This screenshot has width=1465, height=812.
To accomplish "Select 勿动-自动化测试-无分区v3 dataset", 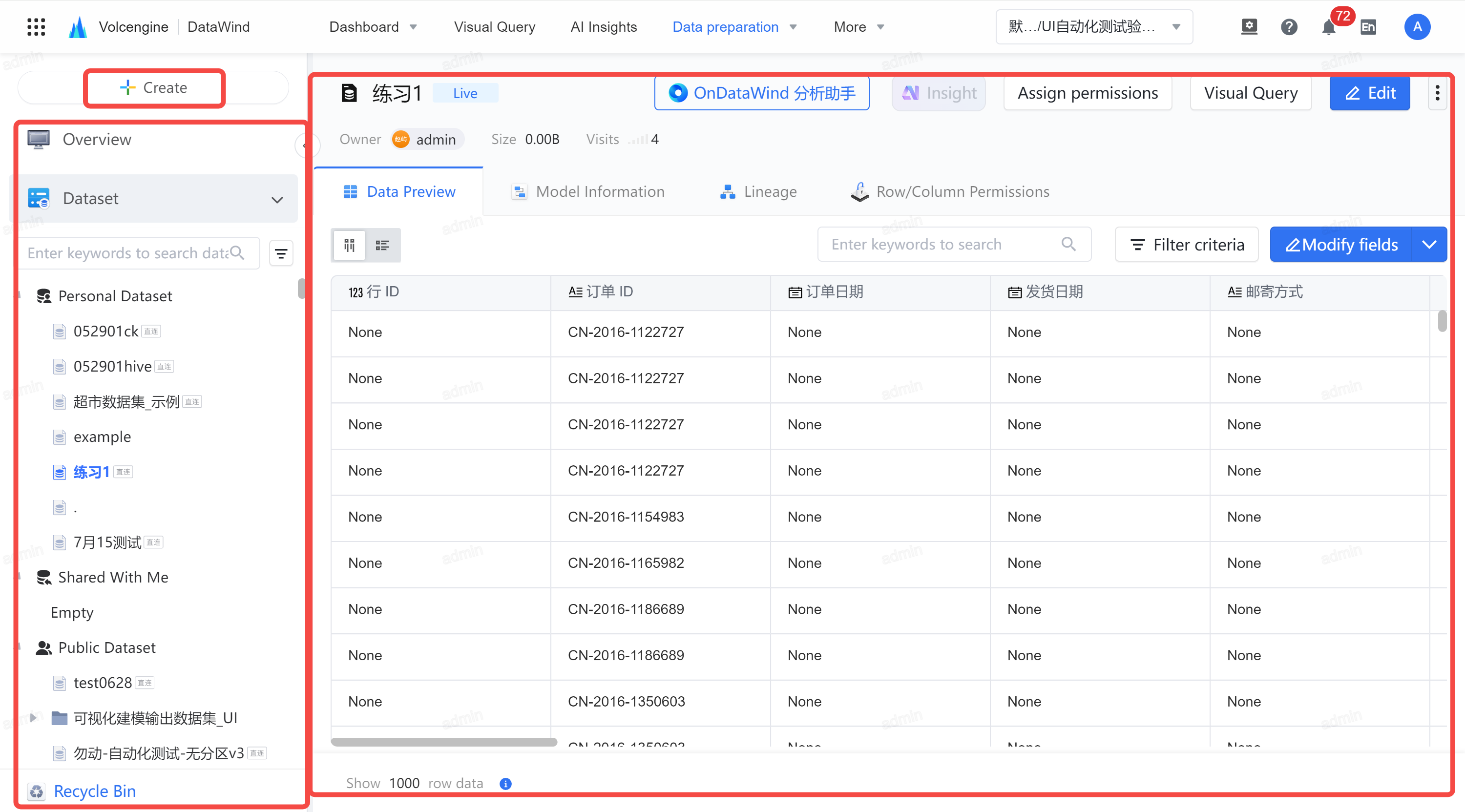I will [x=159, y=753].
